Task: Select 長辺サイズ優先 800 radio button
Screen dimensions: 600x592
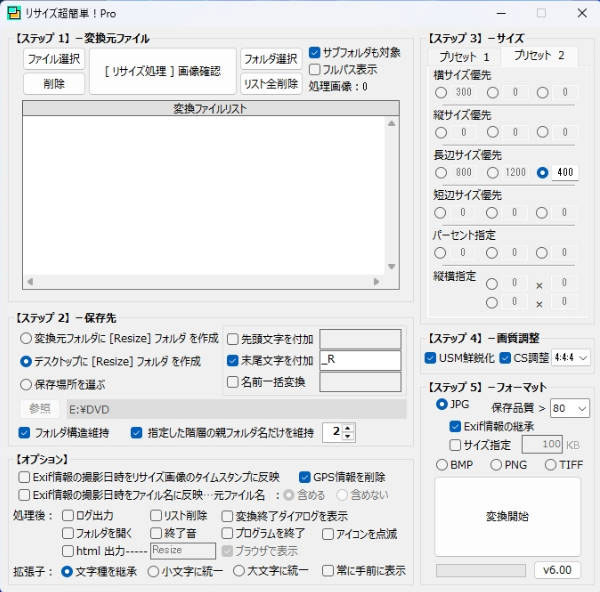Action: (x=441, y=173)
